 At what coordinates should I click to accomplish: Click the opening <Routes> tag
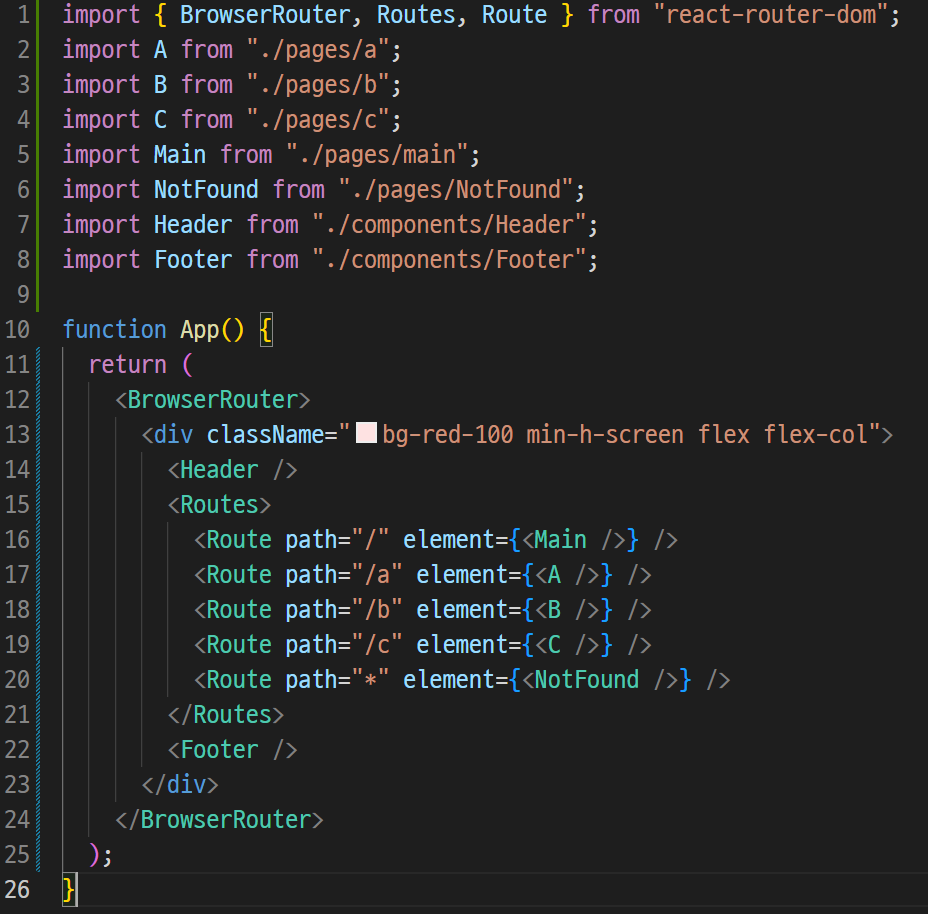pos(219,504)
